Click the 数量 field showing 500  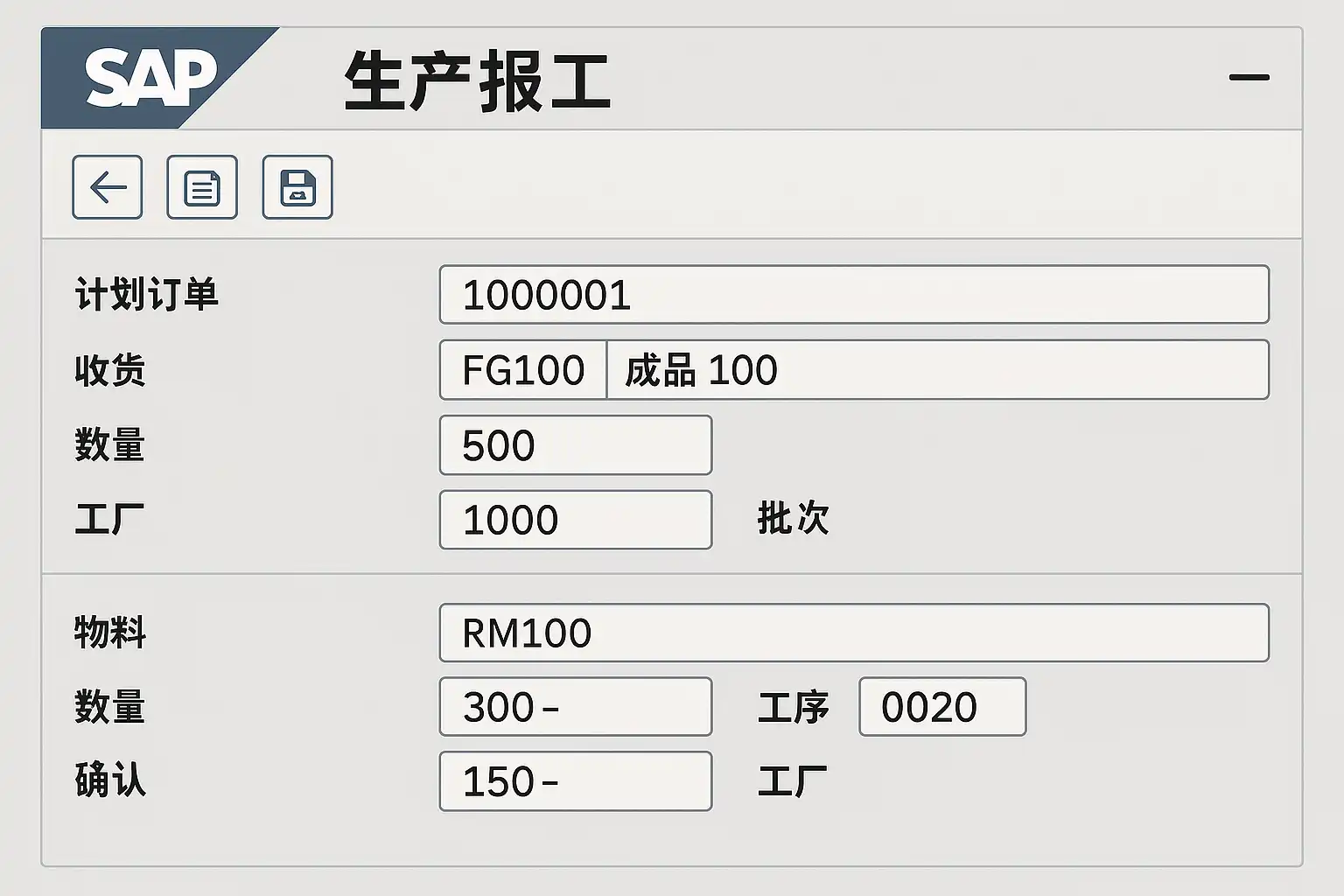575,445
